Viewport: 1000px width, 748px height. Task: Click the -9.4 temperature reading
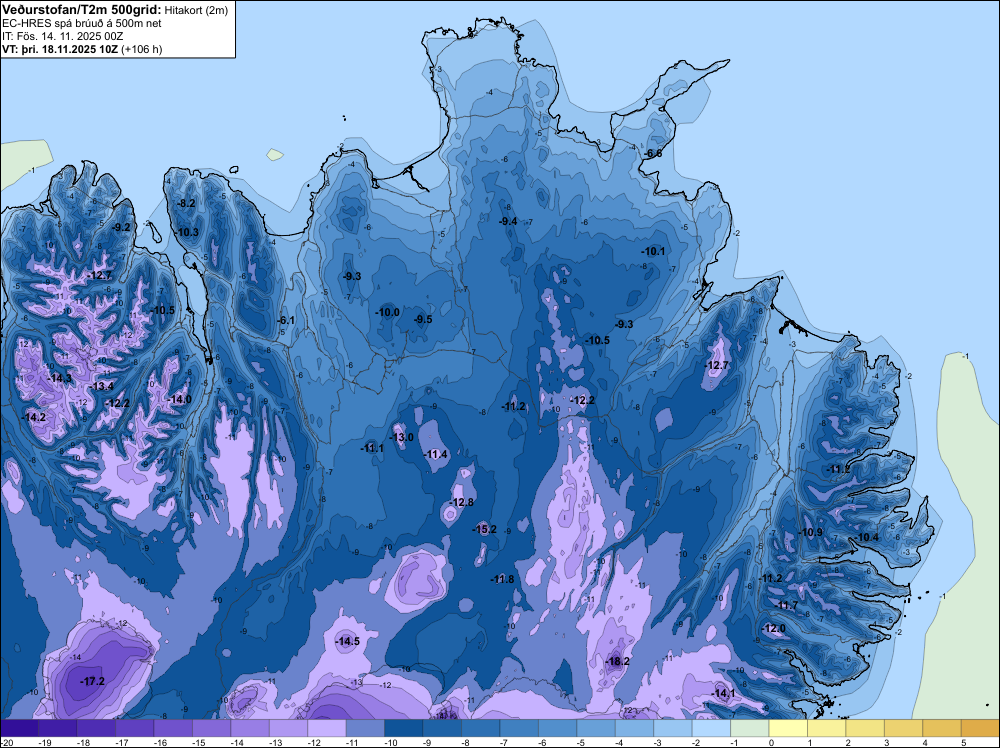pyautogui.click(x=508, y=222)
